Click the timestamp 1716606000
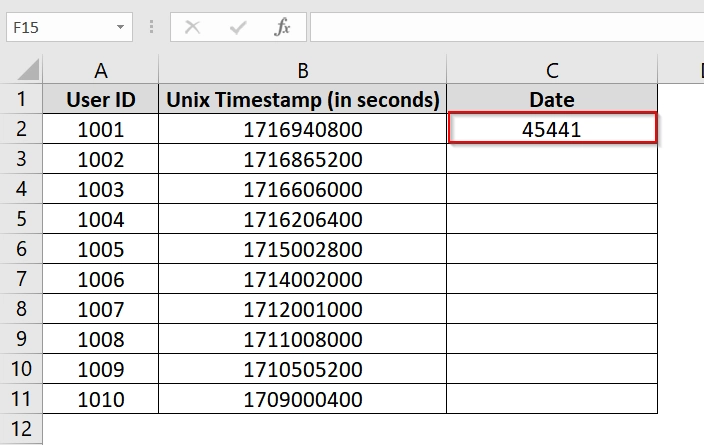 click(x=303, y=189)
